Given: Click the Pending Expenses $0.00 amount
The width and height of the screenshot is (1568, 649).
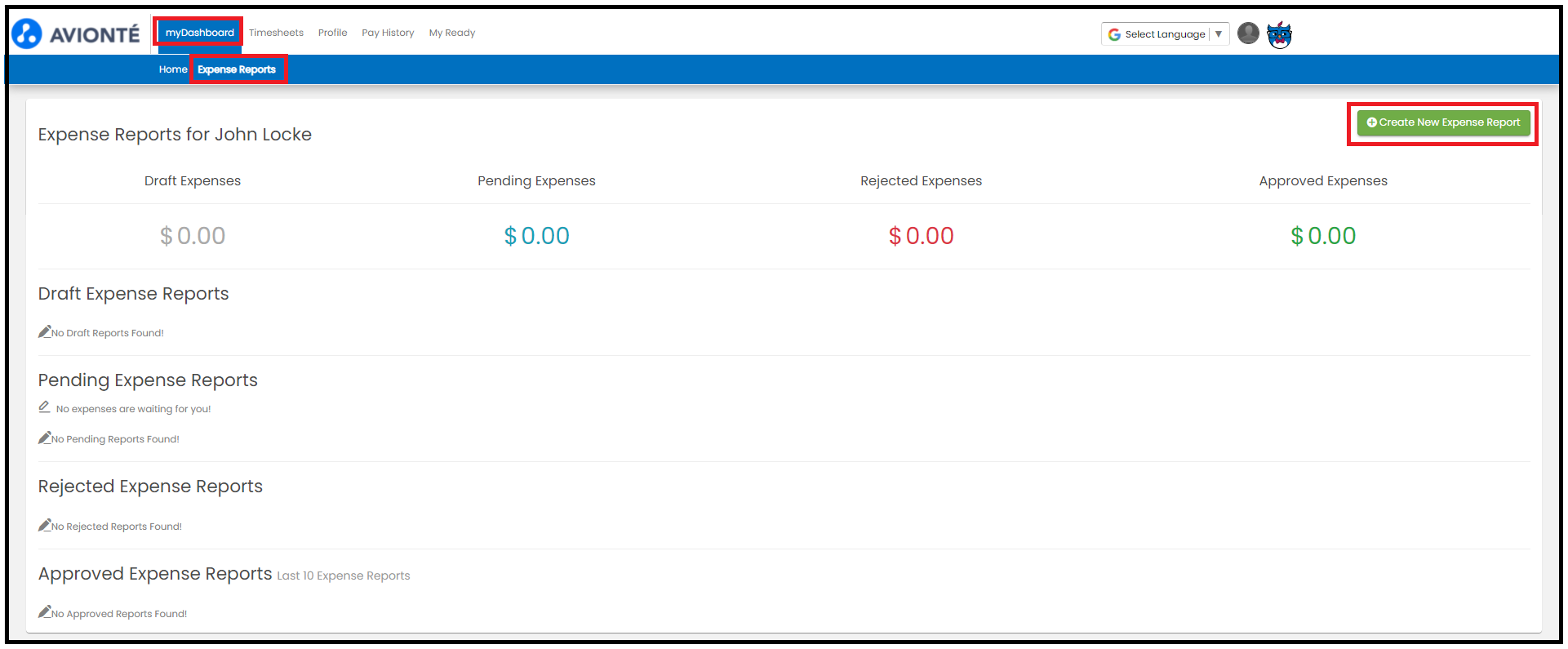Looking at the screenshot, I should (537, 236).
